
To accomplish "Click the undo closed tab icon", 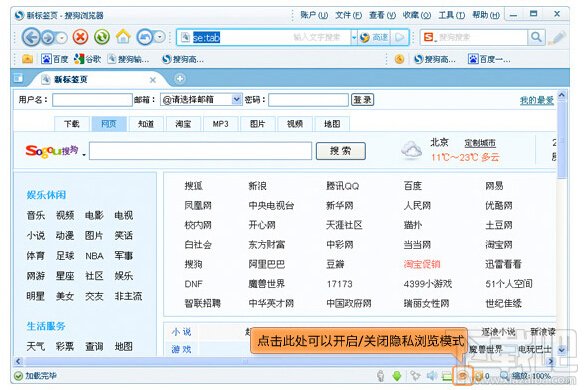I will pos(144,37).
